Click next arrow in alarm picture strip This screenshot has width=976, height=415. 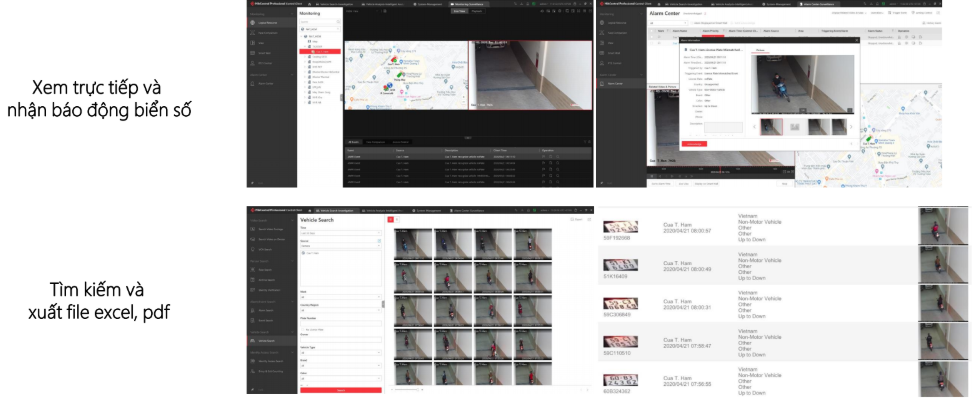[x=851, y=127]
